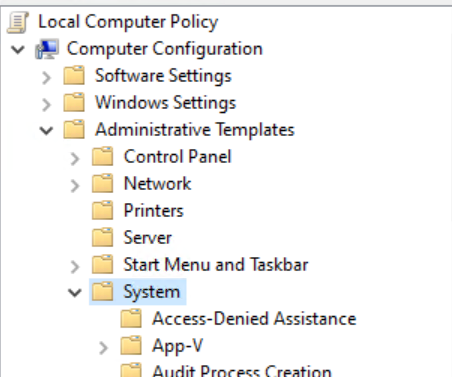Viewport: 452px width, 377px height.
Task: Expand the App-V node arrow
Action: point(104,348)
